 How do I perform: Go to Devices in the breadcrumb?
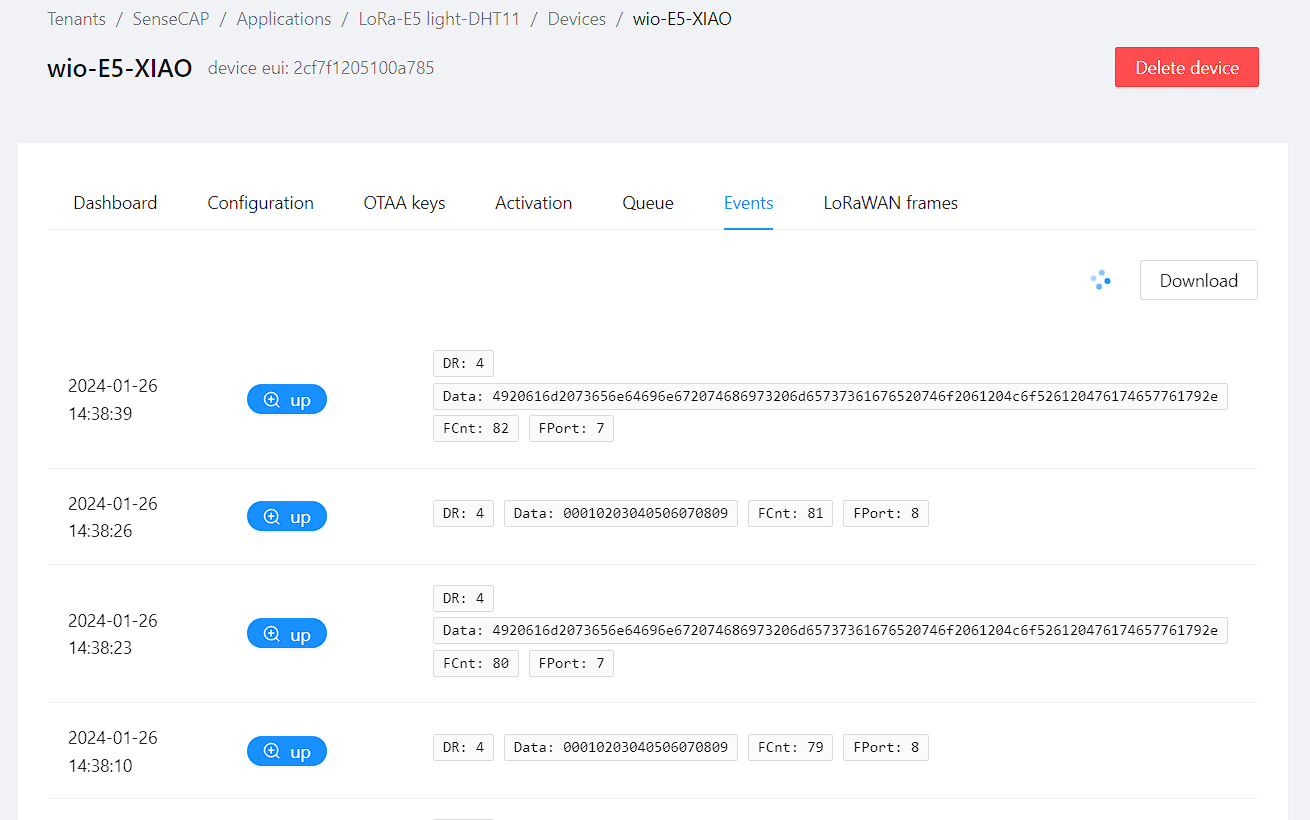point(577,19)
